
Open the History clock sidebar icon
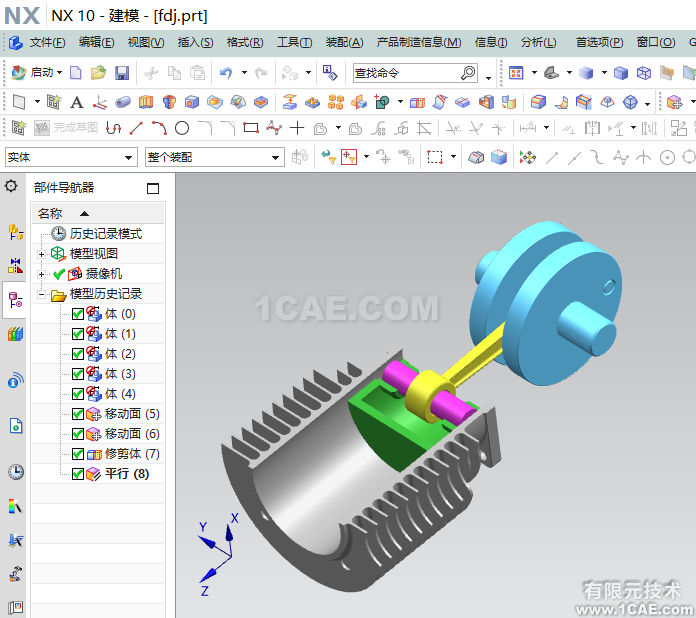(16, 472)
